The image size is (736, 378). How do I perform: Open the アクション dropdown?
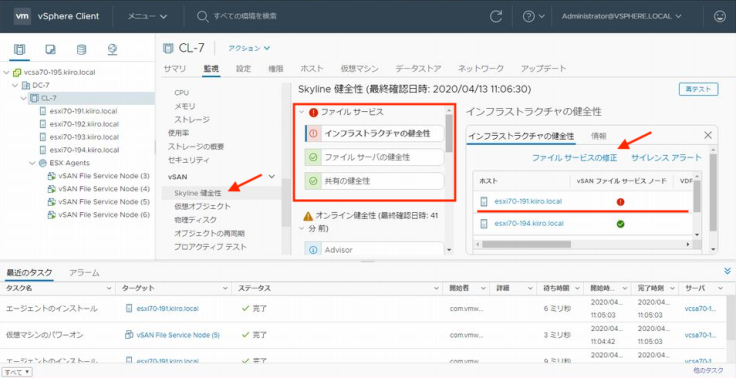(249, 48)
